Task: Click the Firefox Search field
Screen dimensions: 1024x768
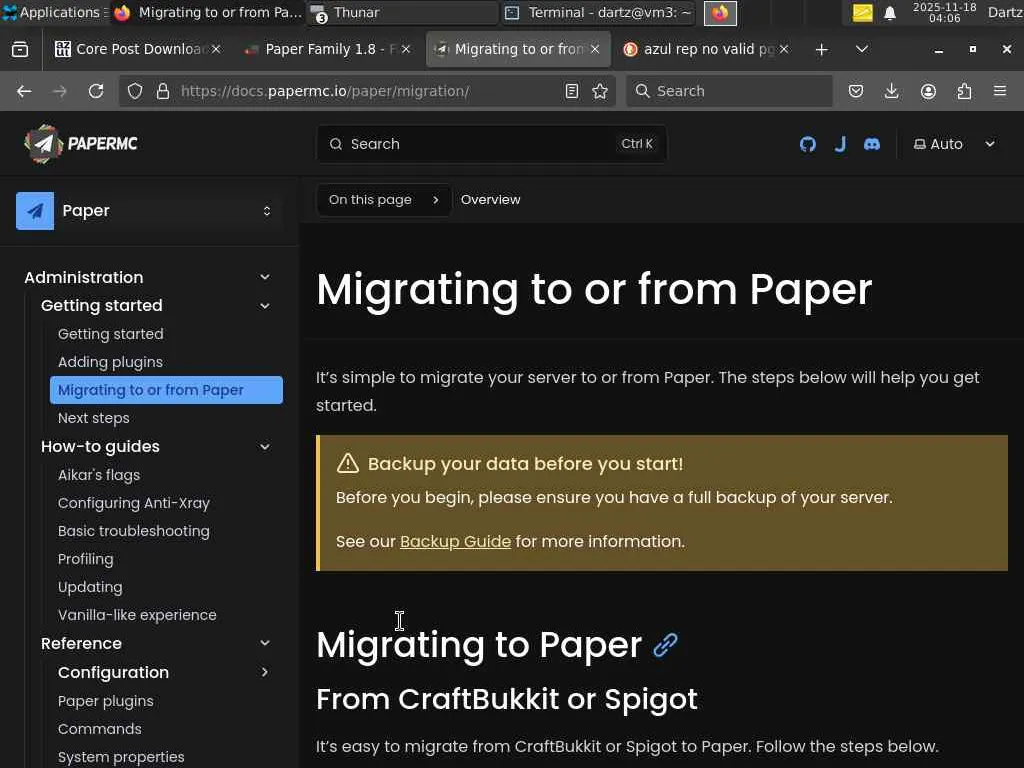Action: point(729,91)
